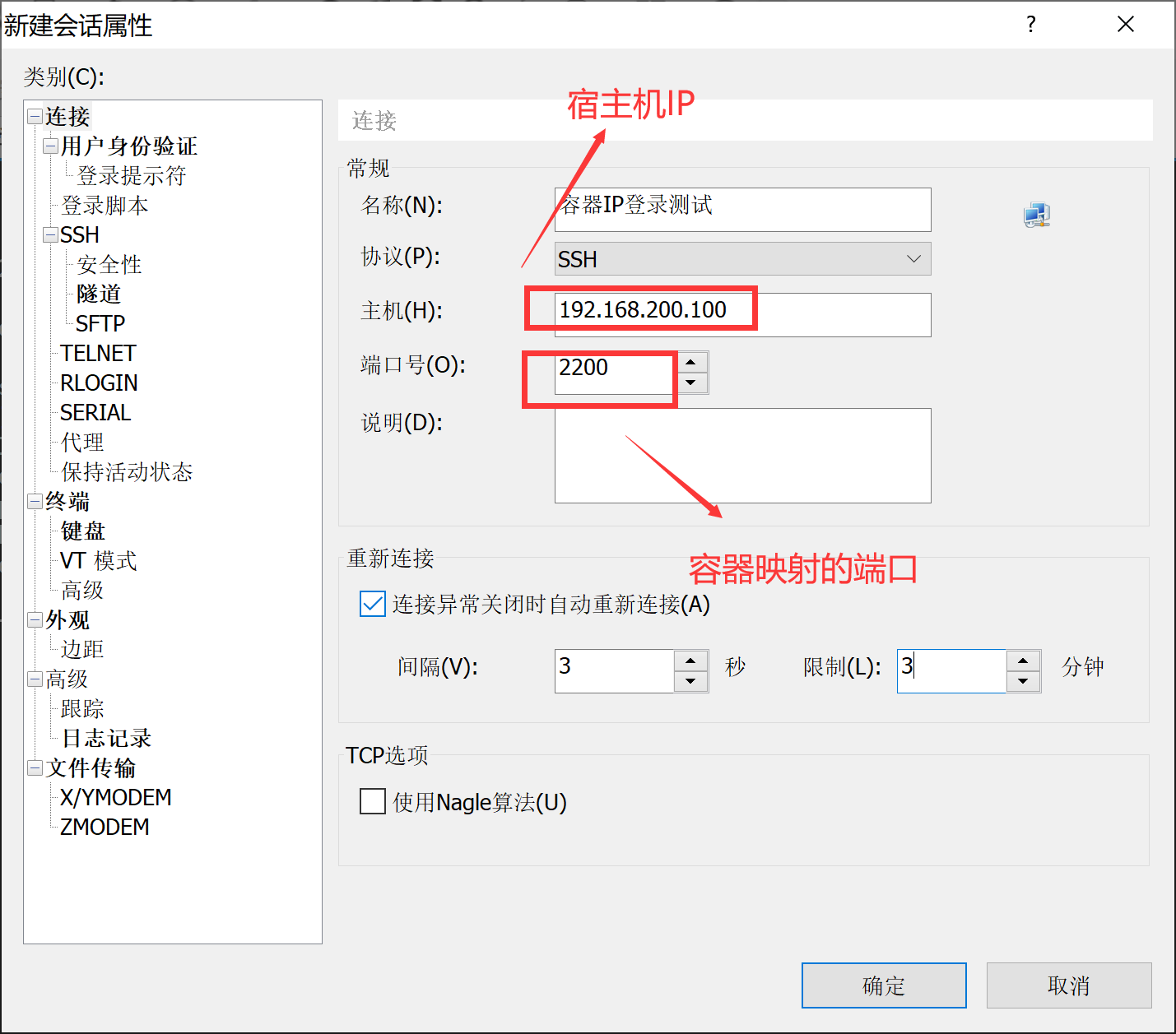
Task: Select X/YMODEM tree item
Action: pyautogui.click(x=116, y=798)
